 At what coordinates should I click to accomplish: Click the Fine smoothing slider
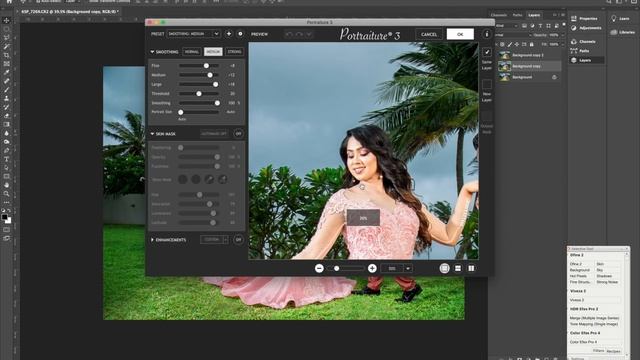pos(199,66)
